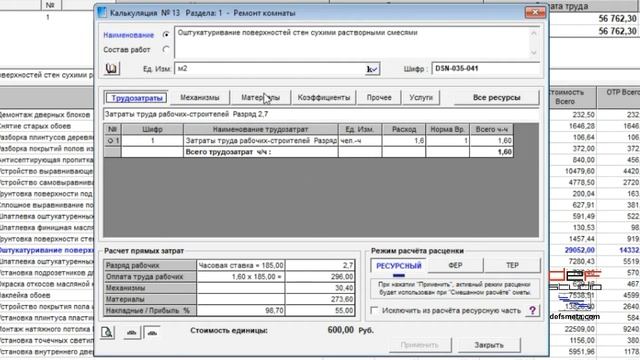Screen dimensions: 640x360
Task: Click the Калькуляция window title bar icon
Action: 102,13
